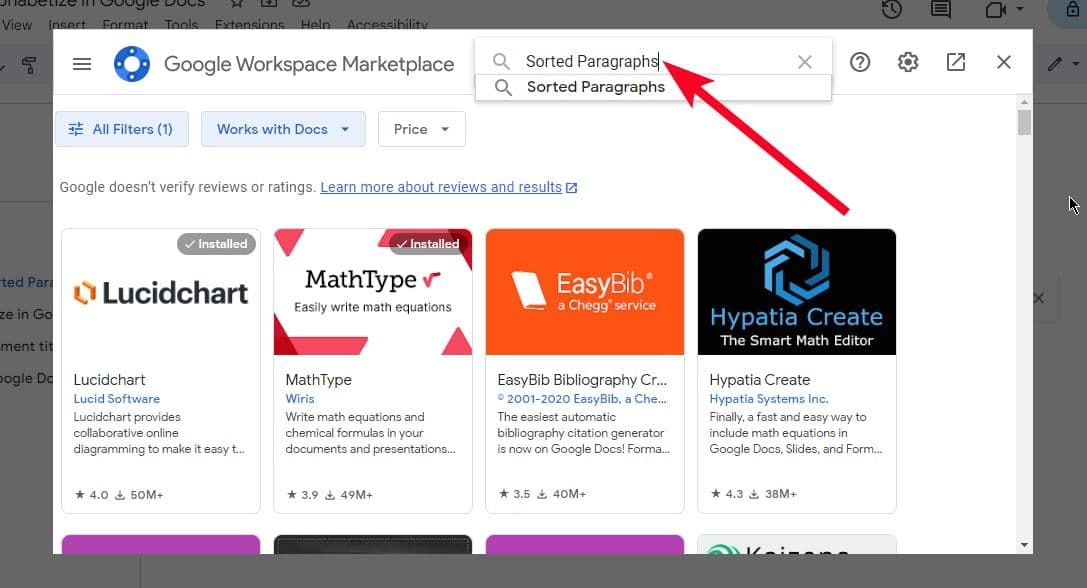Expand the Price filter dropdown
The image size is (1087, 588).
(x=421, y=129)
